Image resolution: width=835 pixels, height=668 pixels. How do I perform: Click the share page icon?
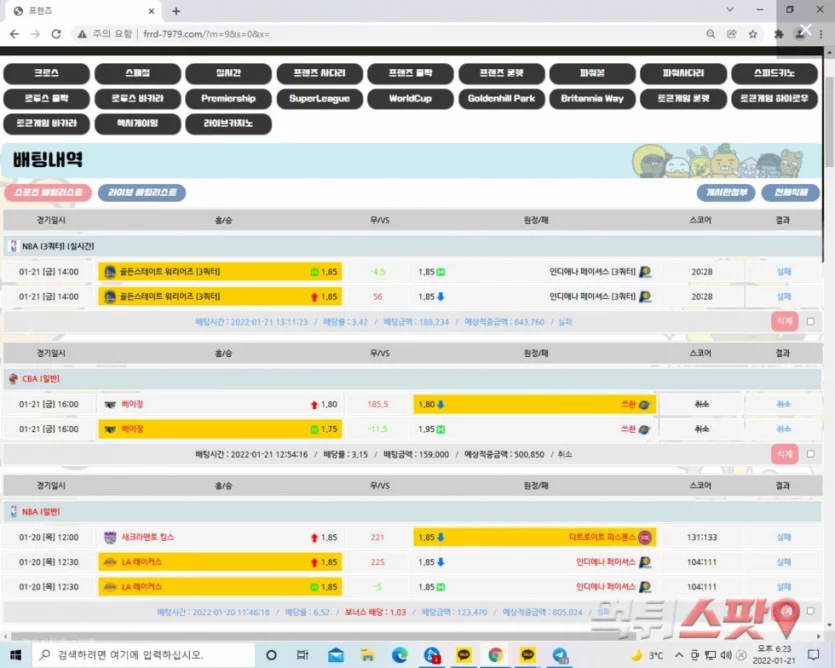[x=732, y=34]
